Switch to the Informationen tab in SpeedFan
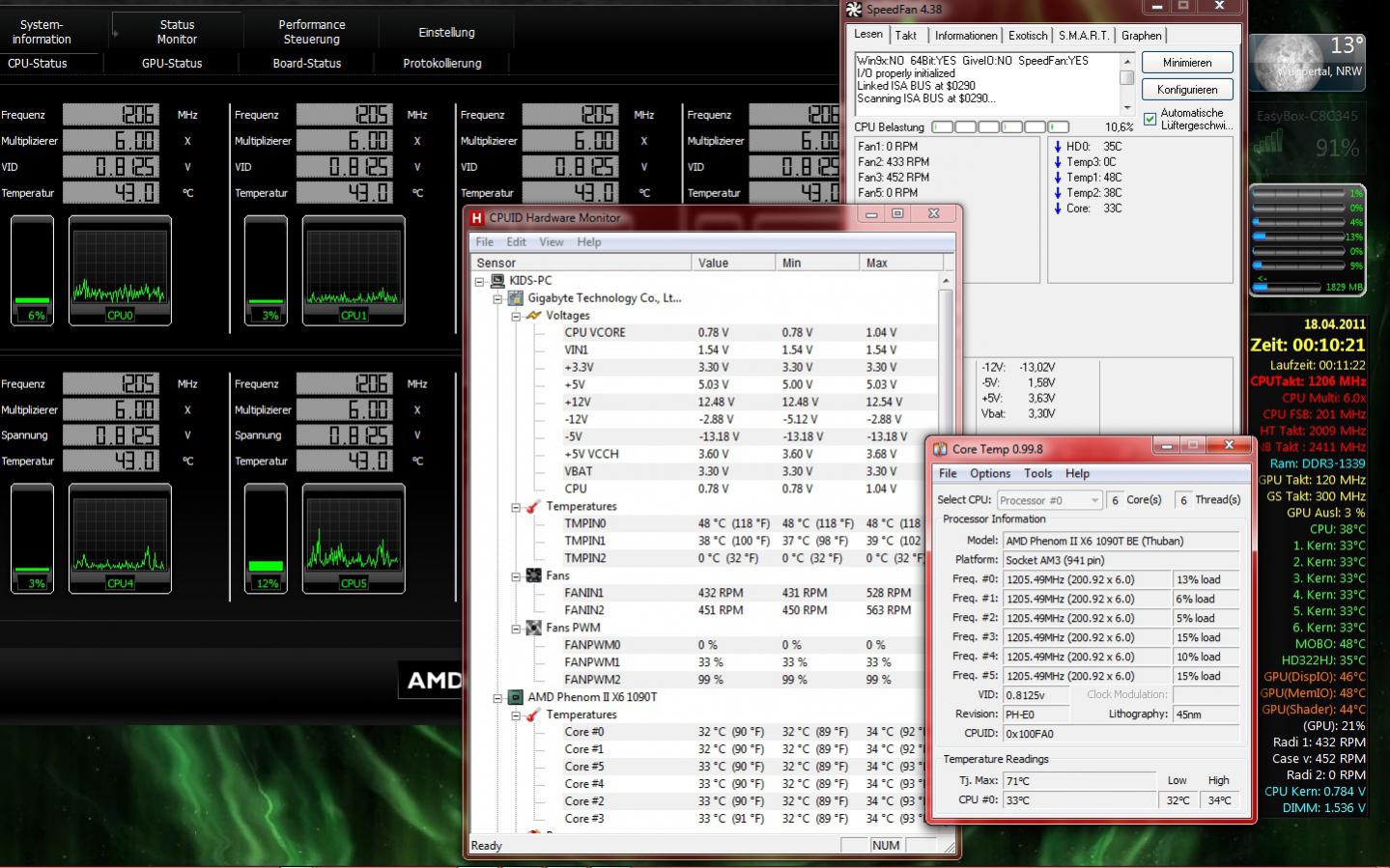Screen dimensions: 1390x868 click(966, 36)
